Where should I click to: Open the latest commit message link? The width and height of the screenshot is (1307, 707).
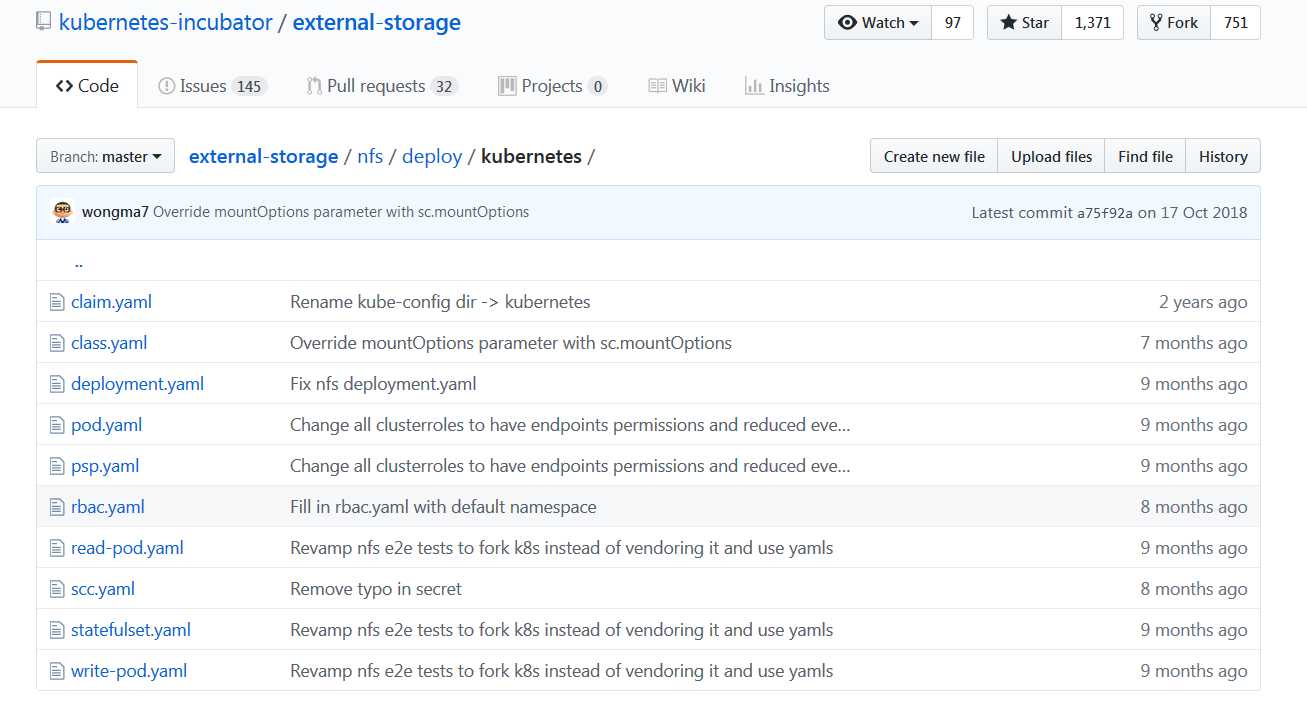tap(341, 212)
